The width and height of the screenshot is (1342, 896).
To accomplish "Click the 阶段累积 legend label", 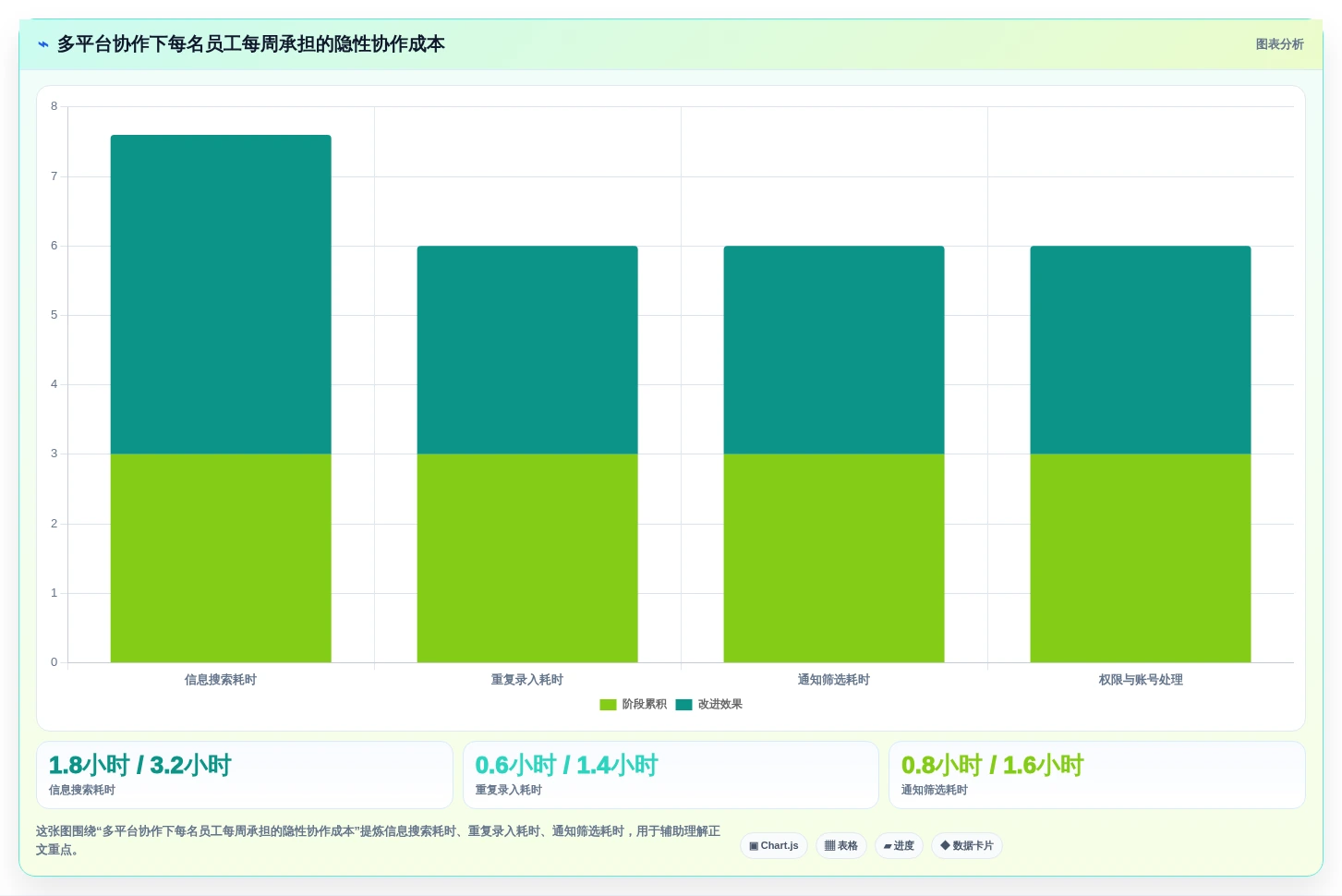I will (x=644, y=705).
